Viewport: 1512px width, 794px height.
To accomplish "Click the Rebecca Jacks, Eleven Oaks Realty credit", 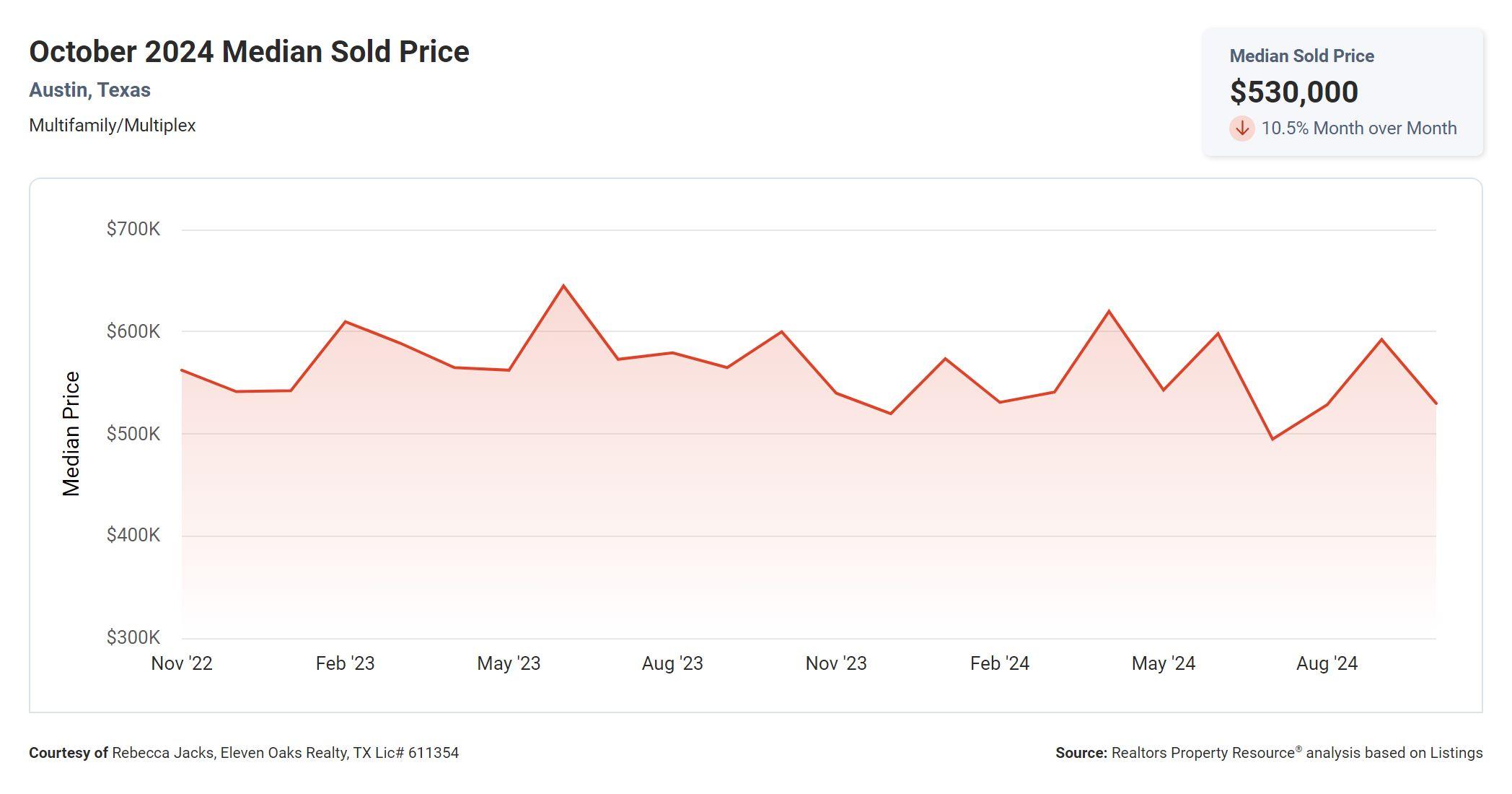I will tap(285, 753).
